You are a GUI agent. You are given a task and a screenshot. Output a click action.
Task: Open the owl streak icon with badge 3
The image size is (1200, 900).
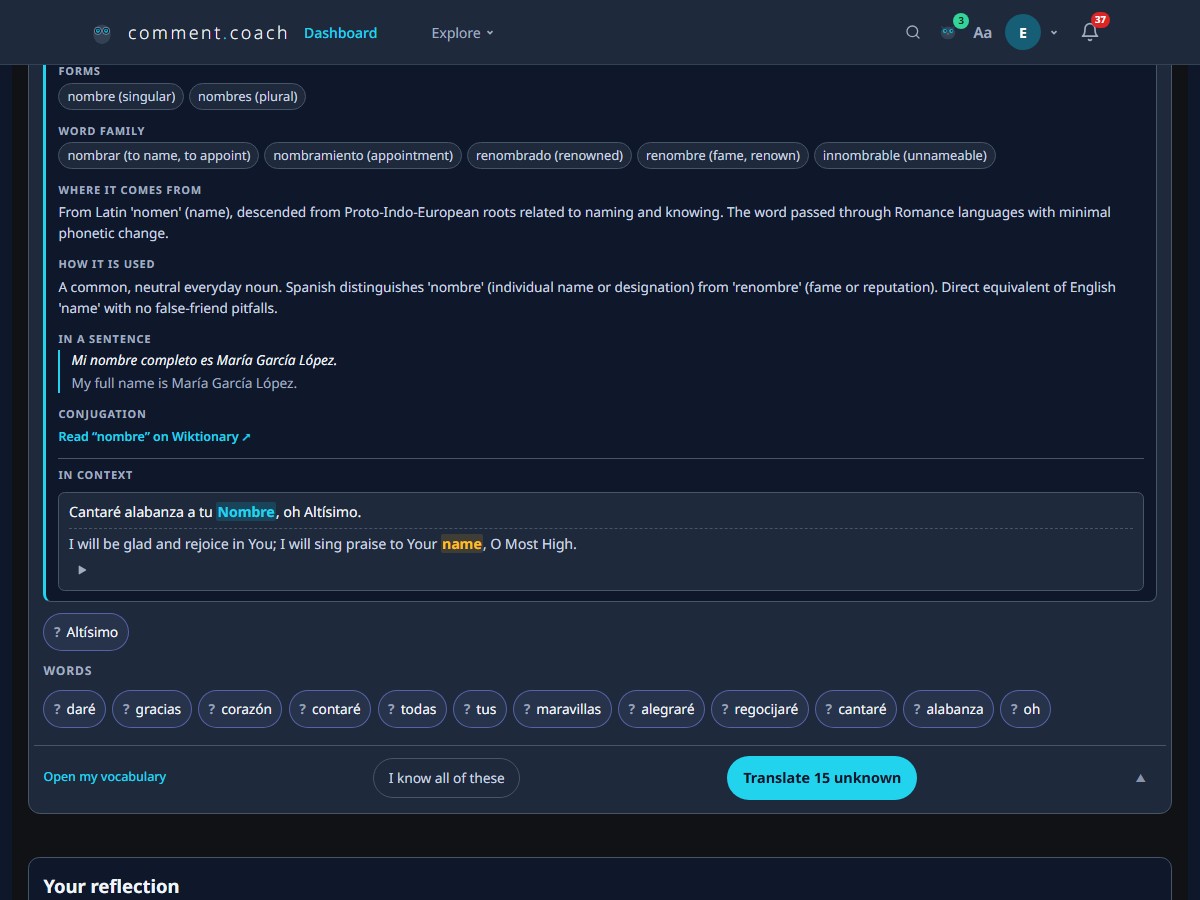[x=949, y=32]
